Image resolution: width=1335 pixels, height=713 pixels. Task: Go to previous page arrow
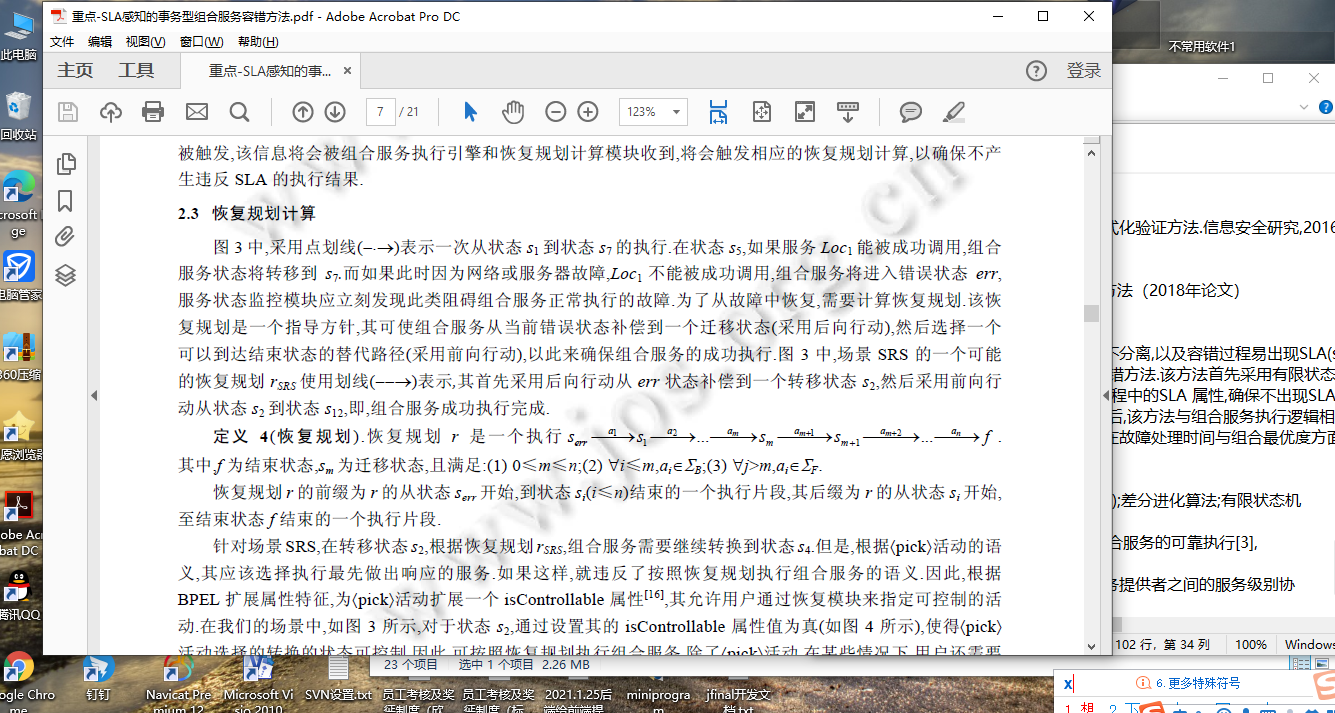coord(303,112)
